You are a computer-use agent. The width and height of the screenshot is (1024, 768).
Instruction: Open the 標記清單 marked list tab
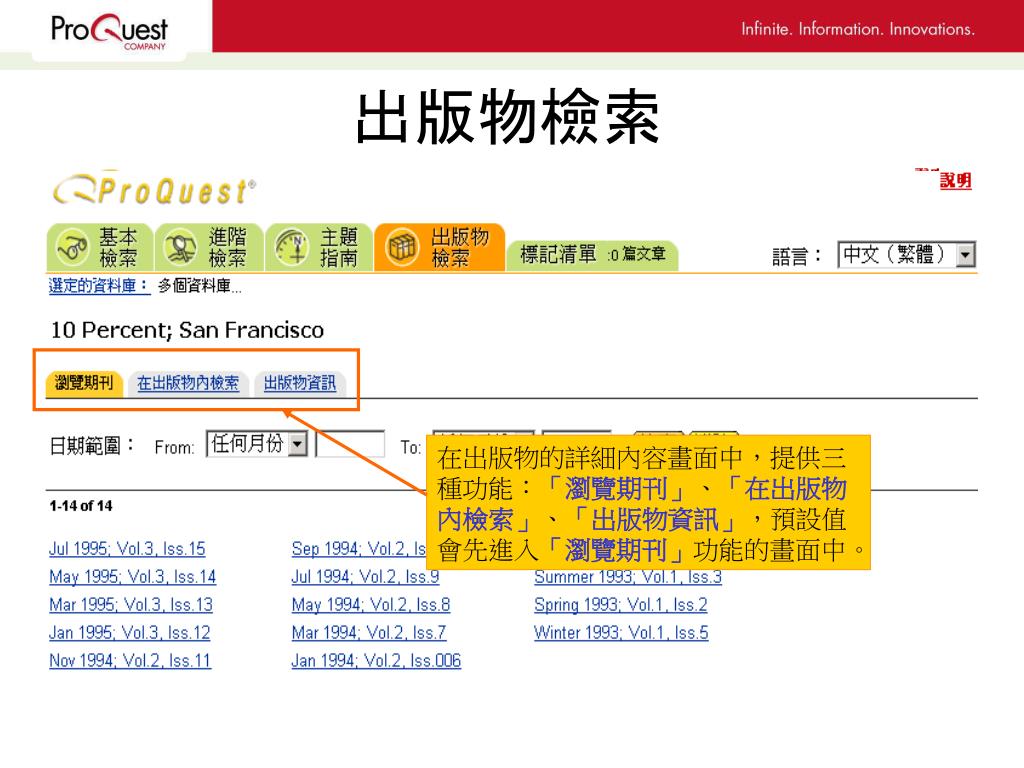[x=592, y=254]
